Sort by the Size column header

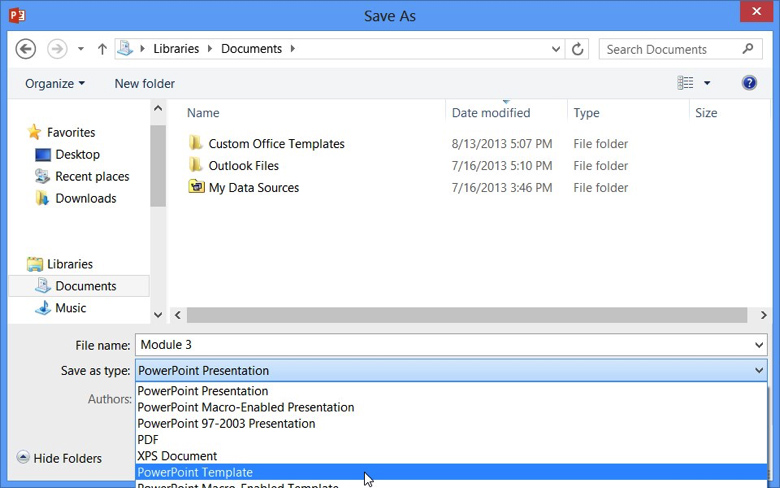[706, 113]
